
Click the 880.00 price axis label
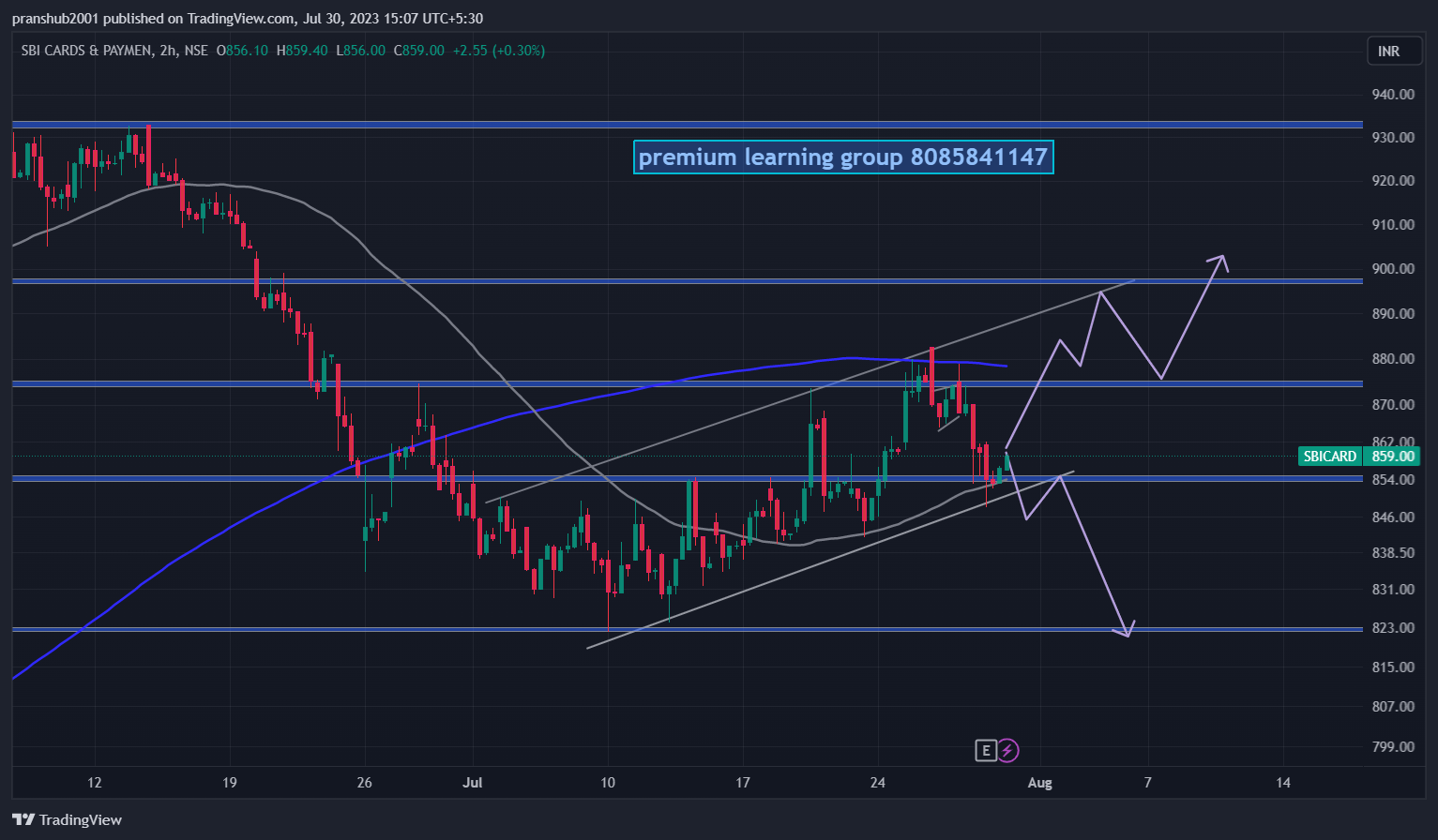[1393, 358]
